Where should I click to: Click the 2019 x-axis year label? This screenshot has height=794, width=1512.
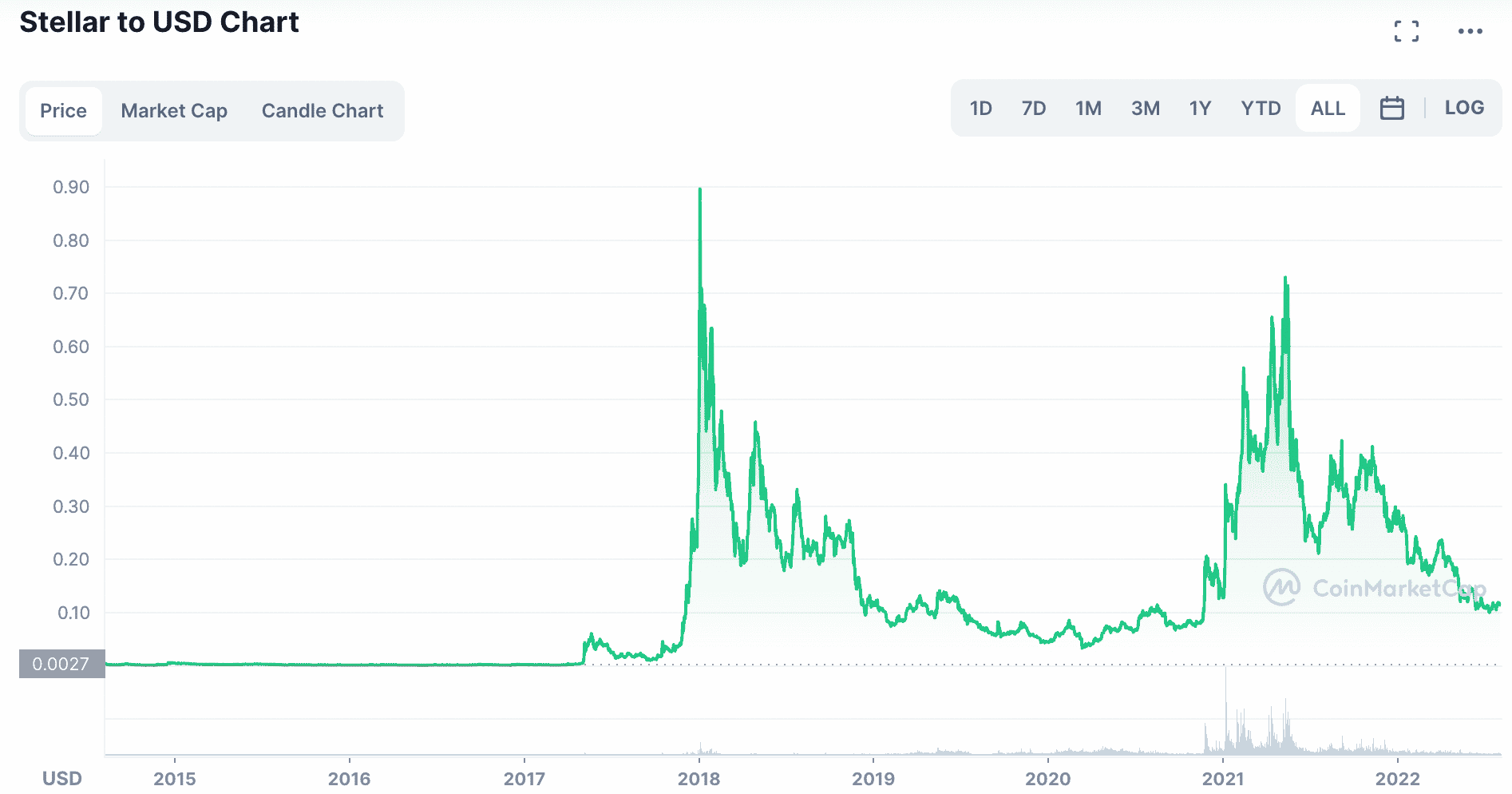tap(873, 779)
